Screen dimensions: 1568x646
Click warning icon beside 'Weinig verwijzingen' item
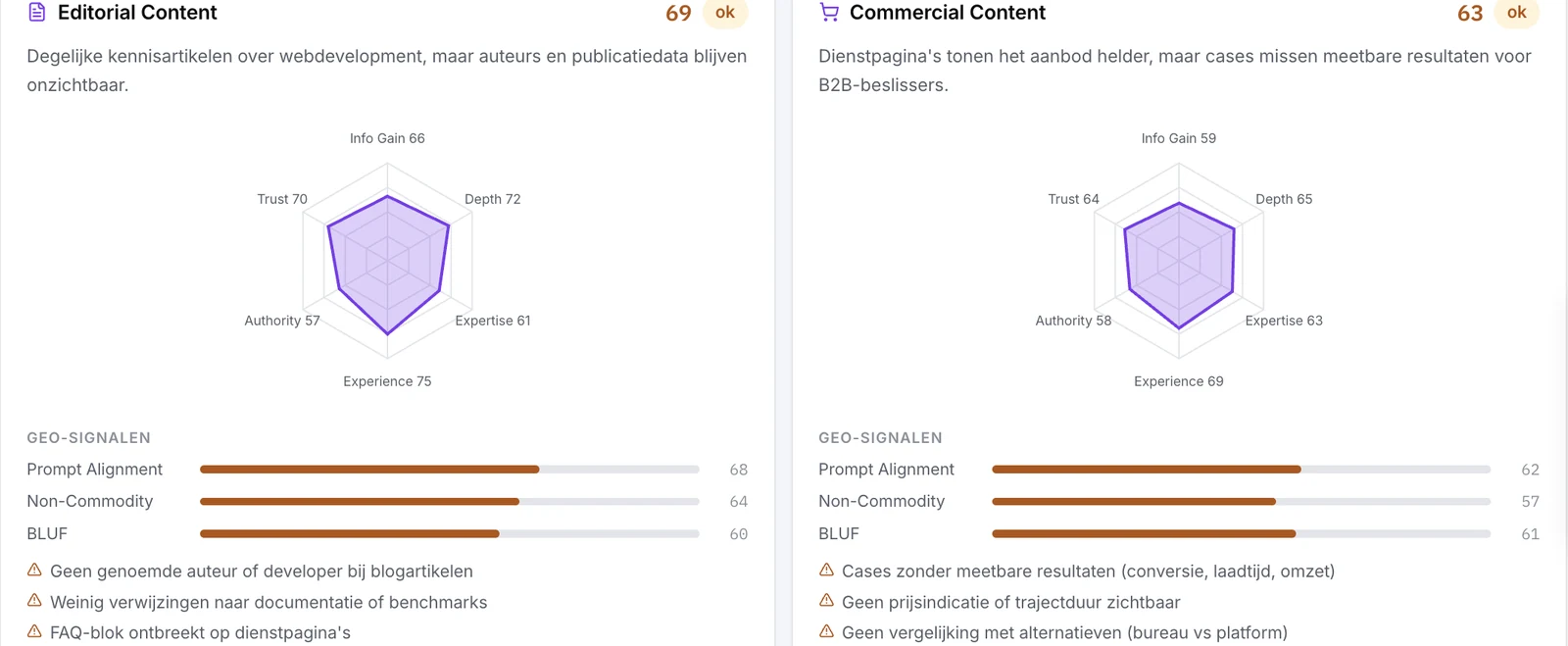pyautogui.click(x=34, y=601)
